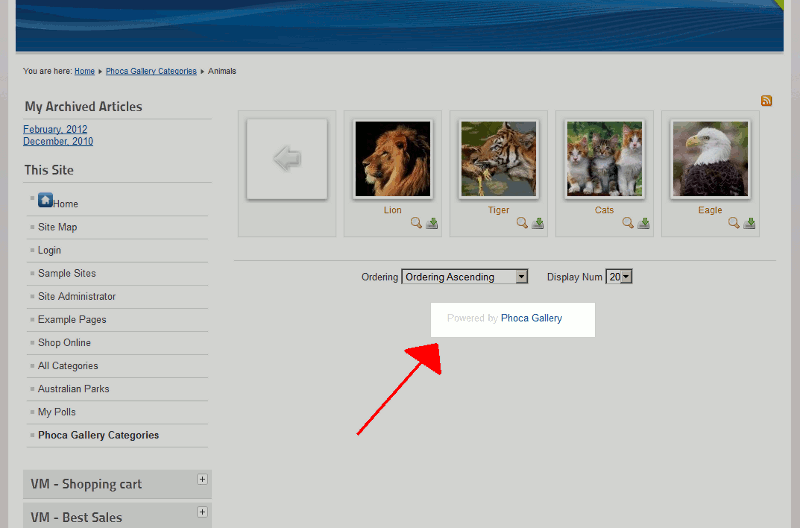The image size is (800, 528).
Task: Open the Shop Online menu item
Action: tap(64, 342)
